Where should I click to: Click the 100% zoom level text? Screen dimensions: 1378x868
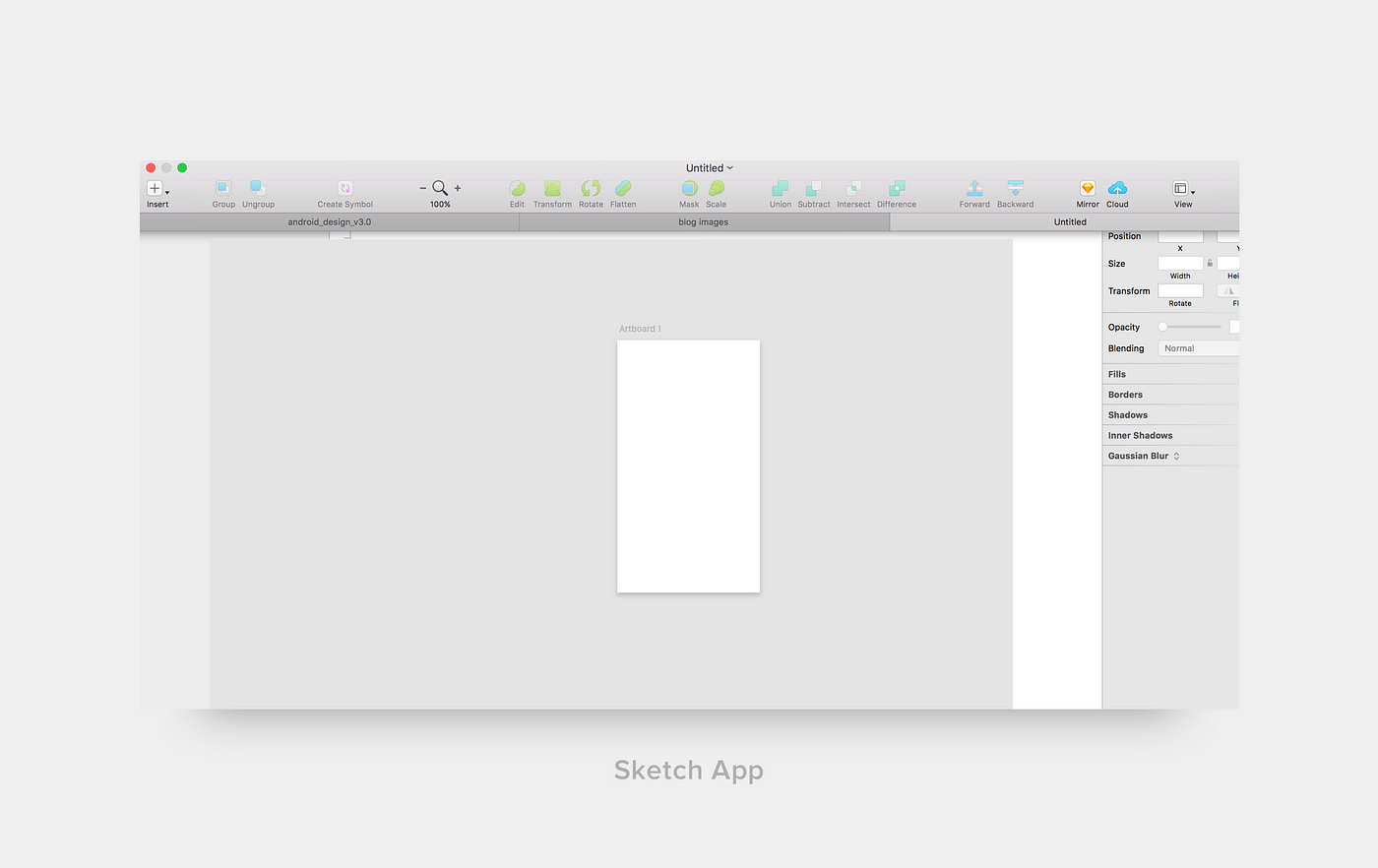pyautogui.click(x=440, y=205)
